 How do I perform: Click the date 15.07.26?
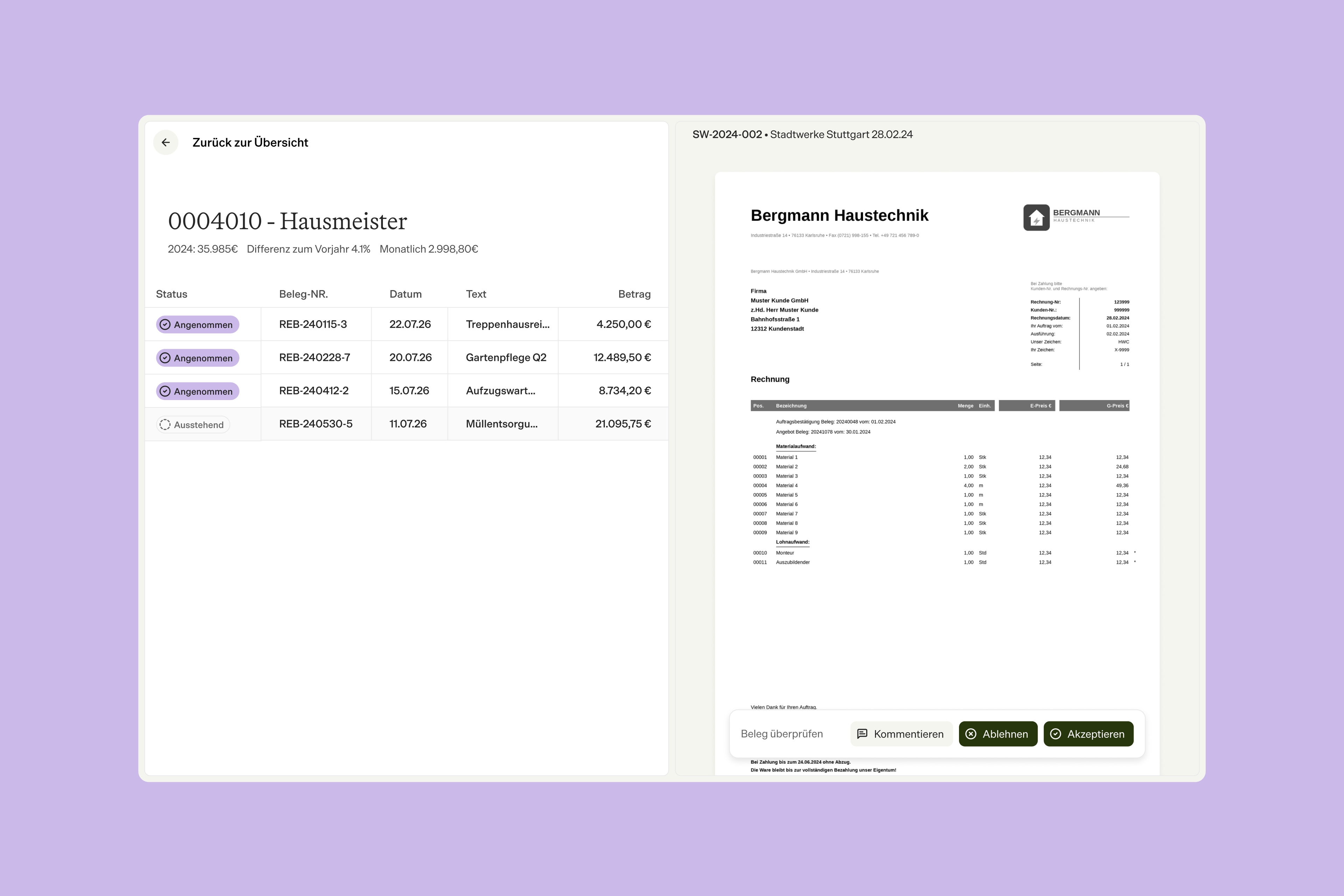coord(409,390)
